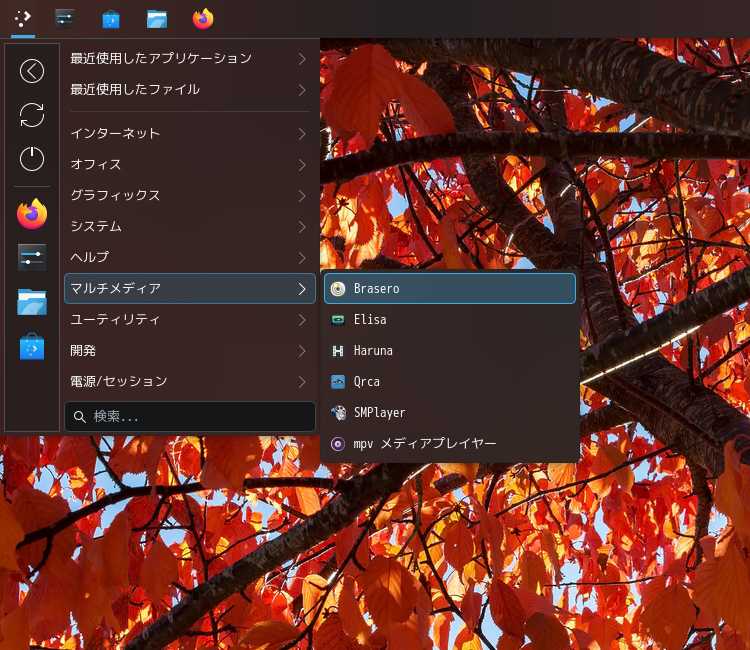Viewport: 750px width, 650px height.
Task: Open the インターネット category
Action: pos(190,133)
